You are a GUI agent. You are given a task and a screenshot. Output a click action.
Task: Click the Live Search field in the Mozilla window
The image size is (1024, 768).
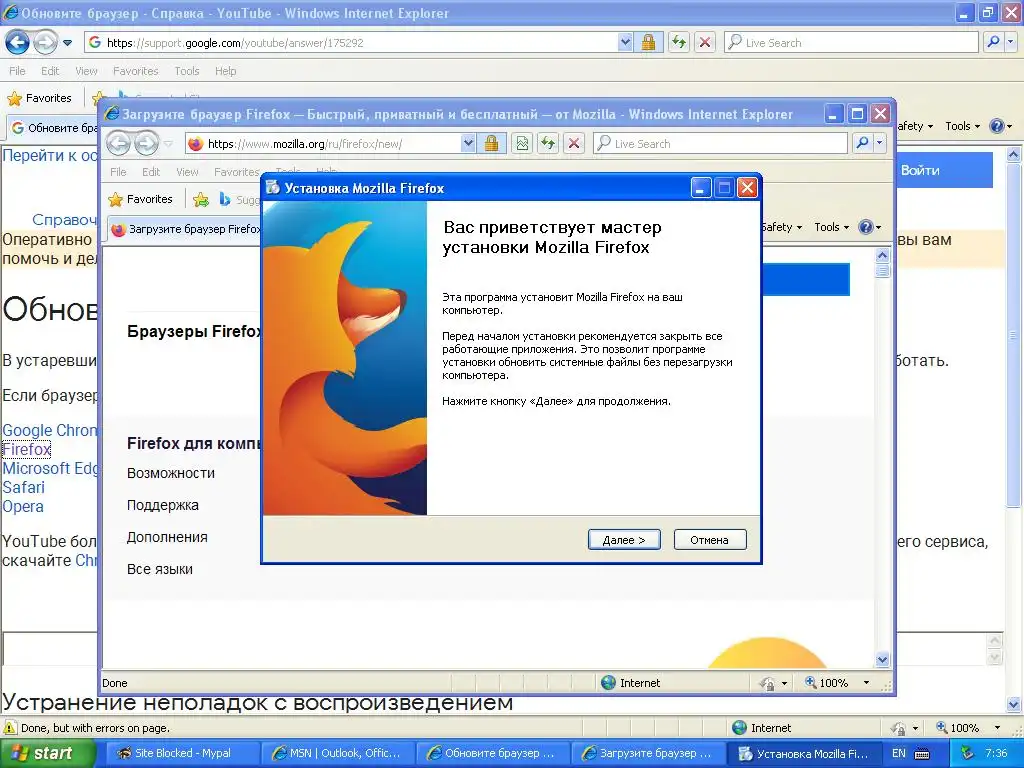(720, 144)
